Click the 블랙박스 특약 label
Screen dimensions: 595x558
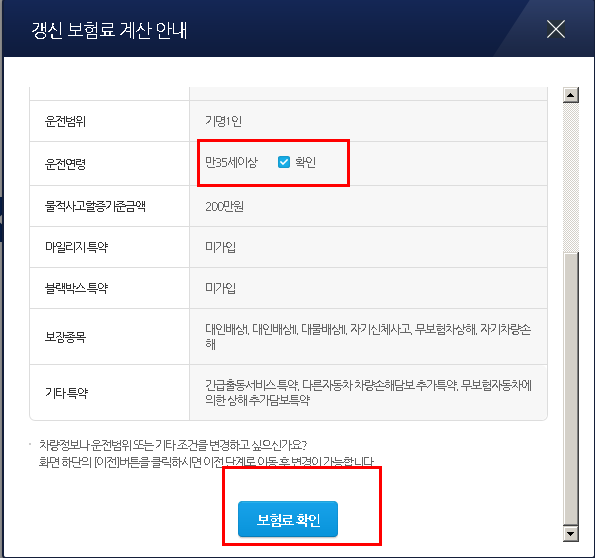77,288
